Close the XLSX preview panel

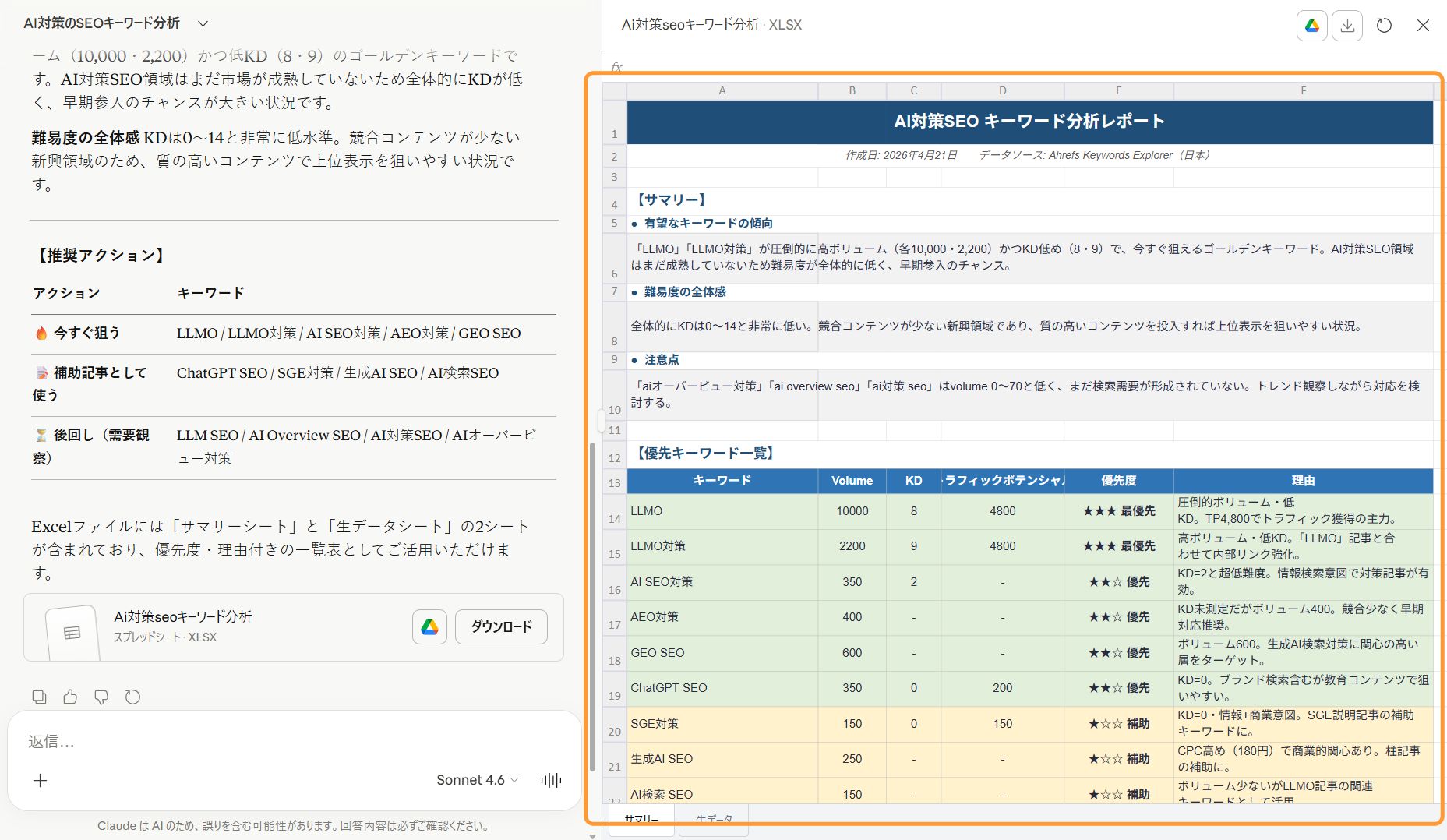pos(1423,26)
